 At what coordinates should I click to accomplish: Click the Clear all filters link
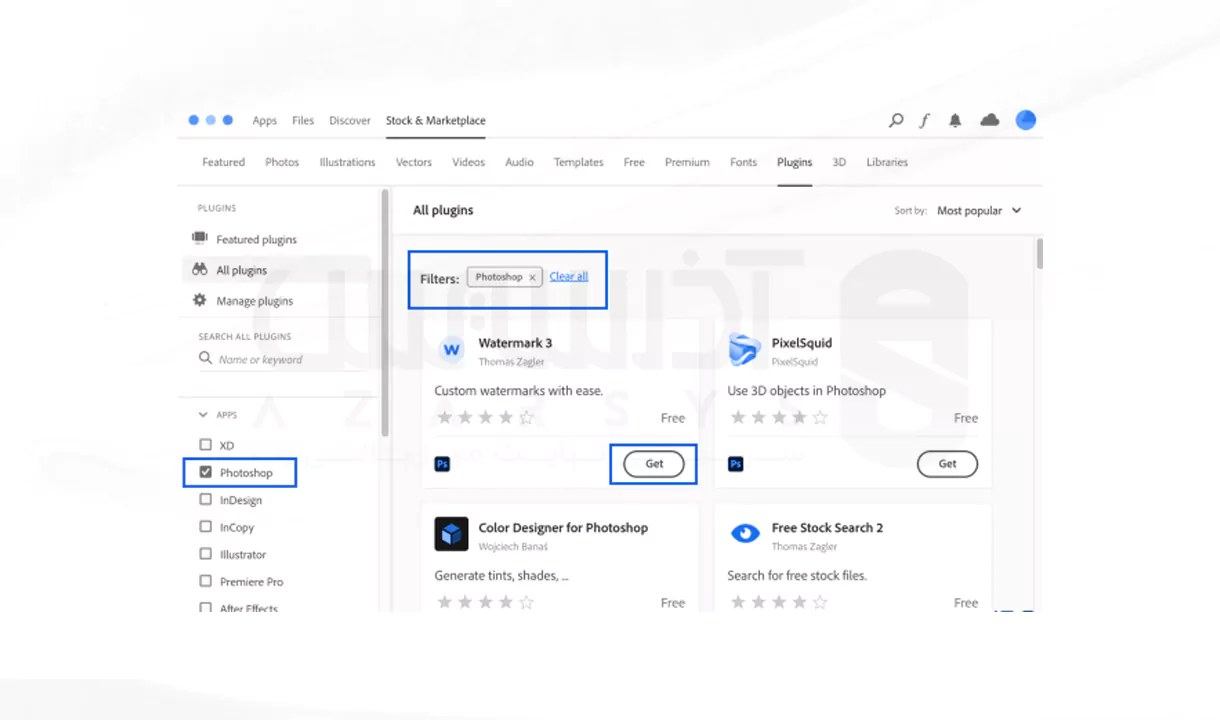[x=568, y=277]
